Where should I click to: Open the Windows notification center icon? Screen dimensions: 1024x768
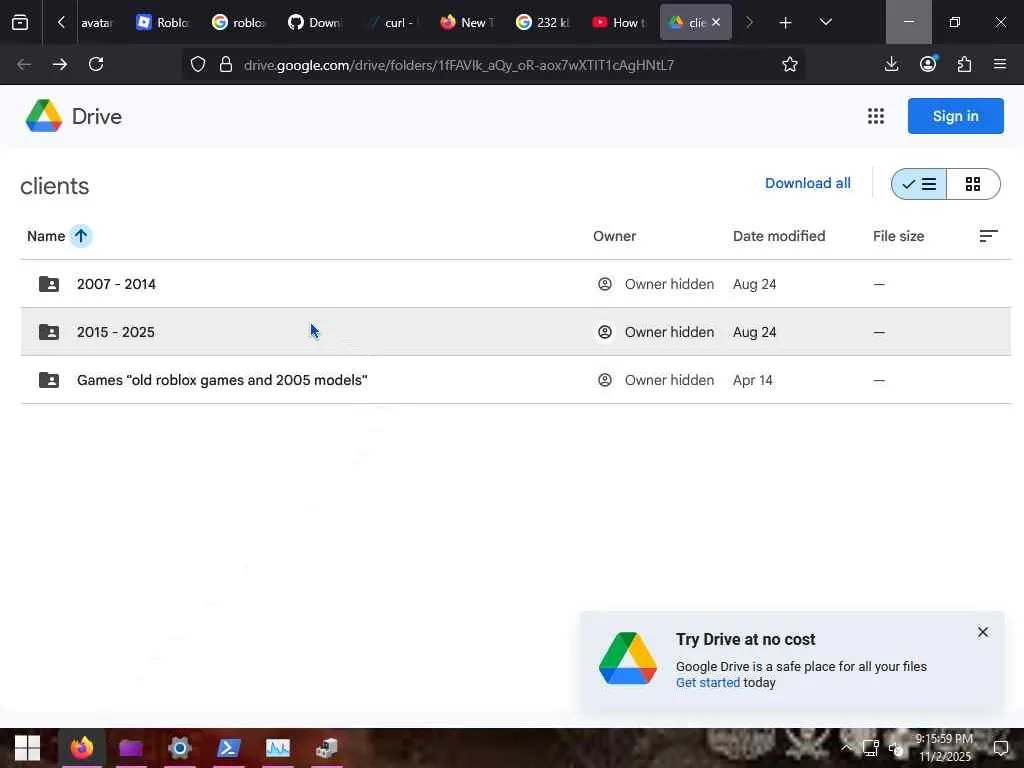pyautogui.click(x=1001, y=748)
